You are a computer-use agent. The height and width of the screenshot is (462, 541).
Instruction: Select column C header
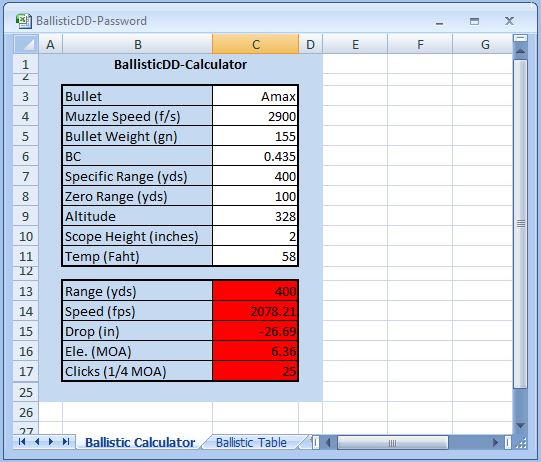point(255,44)
